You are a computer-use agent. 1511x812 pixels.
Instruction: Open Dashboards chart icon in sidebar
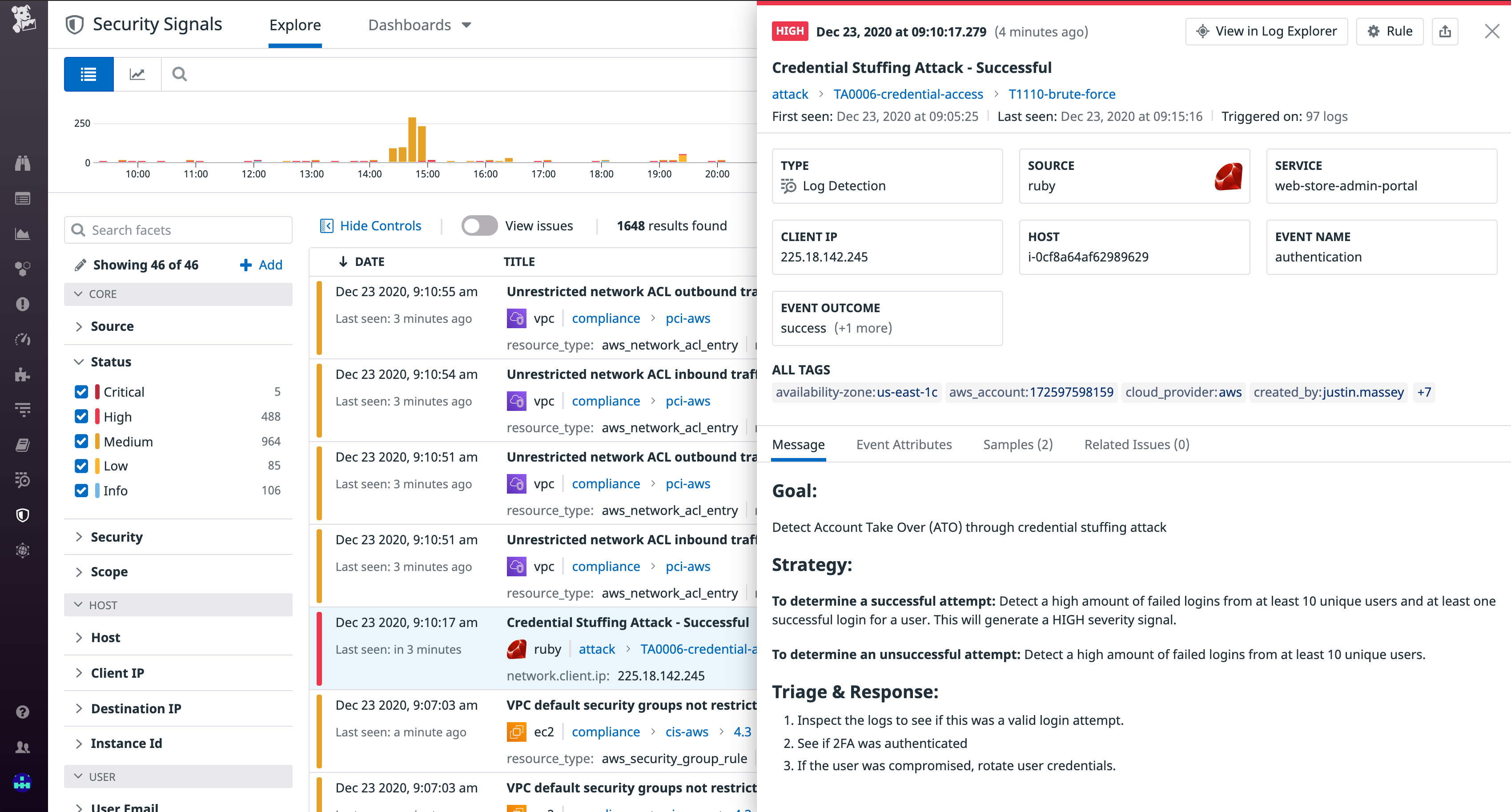[x=23, y=233]
